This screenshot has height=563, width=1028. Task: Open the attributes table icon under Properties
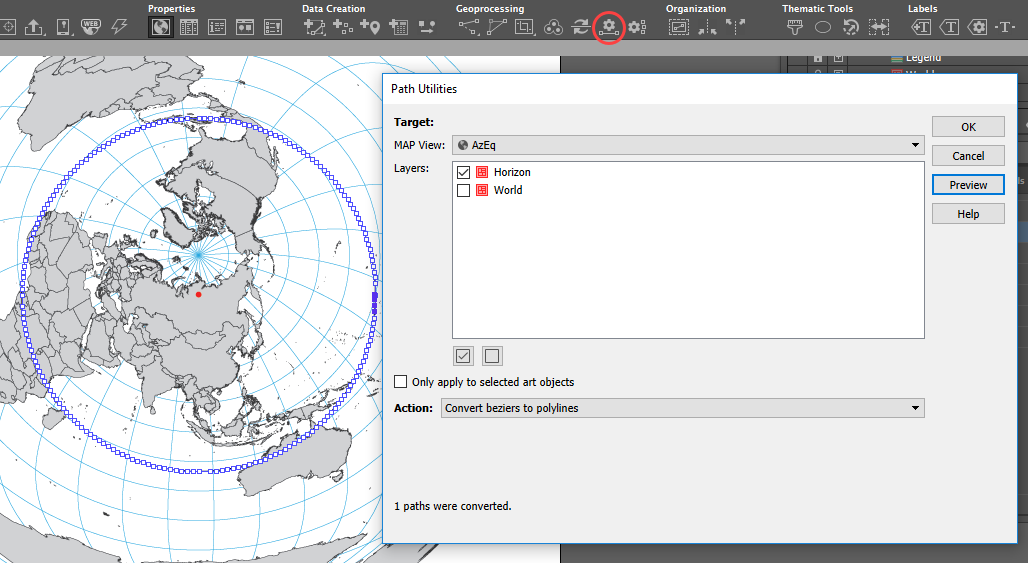point(189,27)
